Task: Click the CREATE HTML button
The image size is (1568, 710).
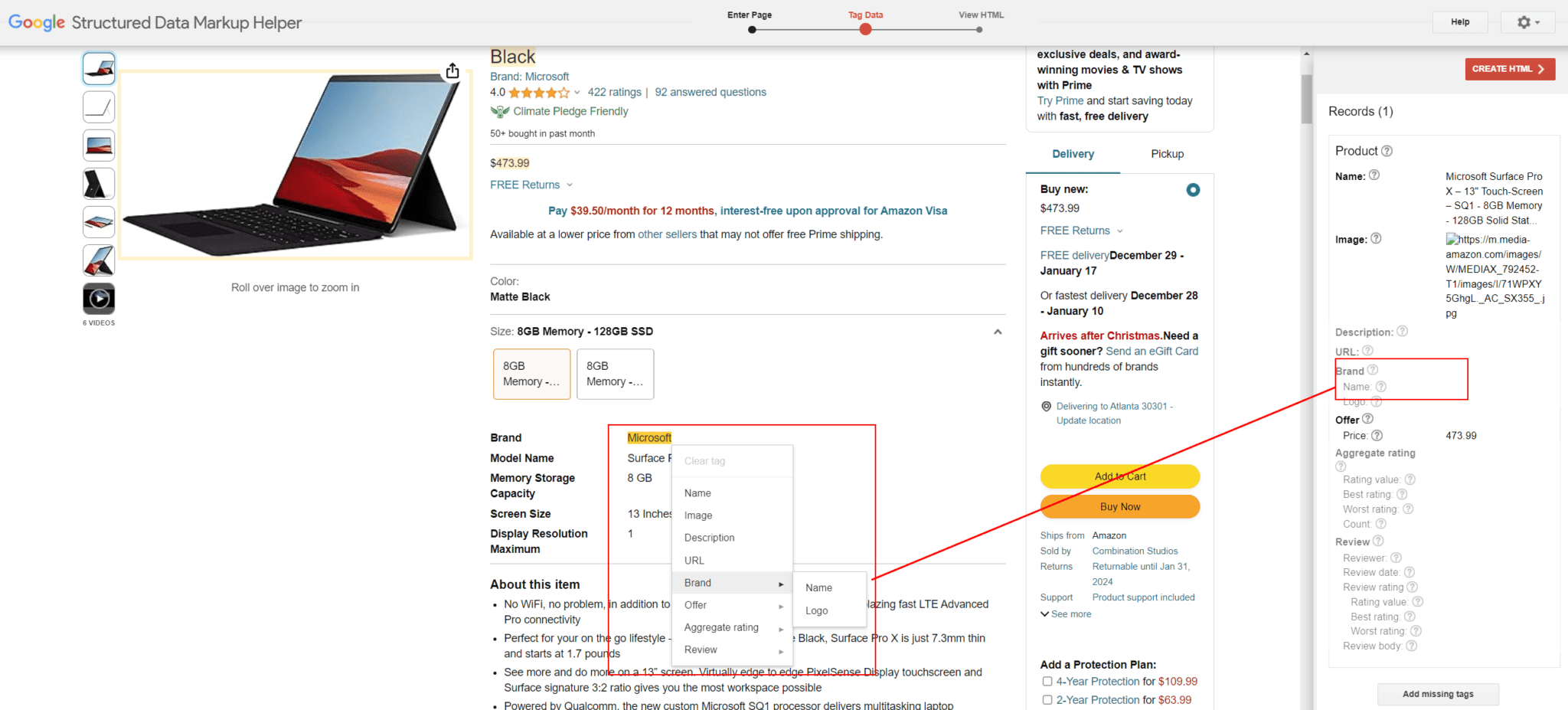Action: point(1509,69)
